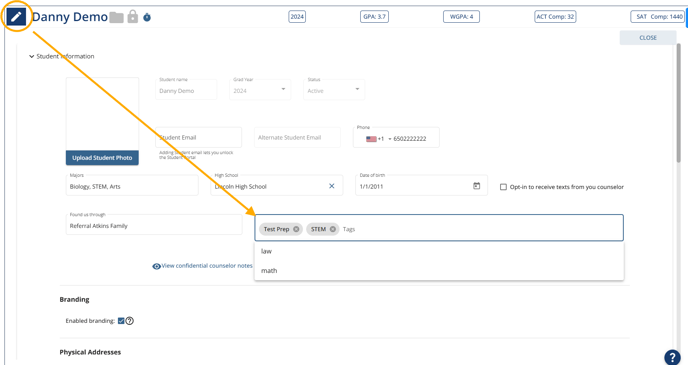Remove the Test Prep tag
Viewport: 688px width, 365px height.
click(296, 229)
